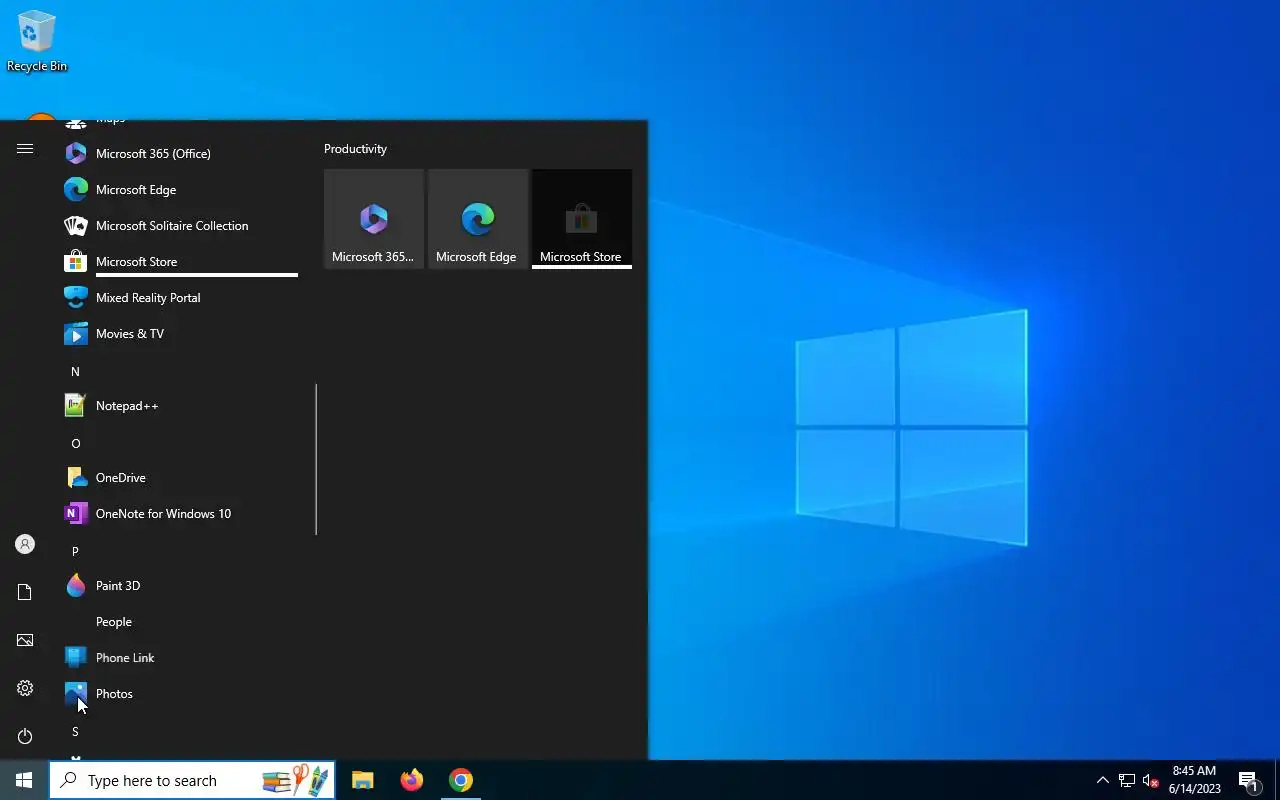Click the app list scrollbar thumb

coord(316,459)
